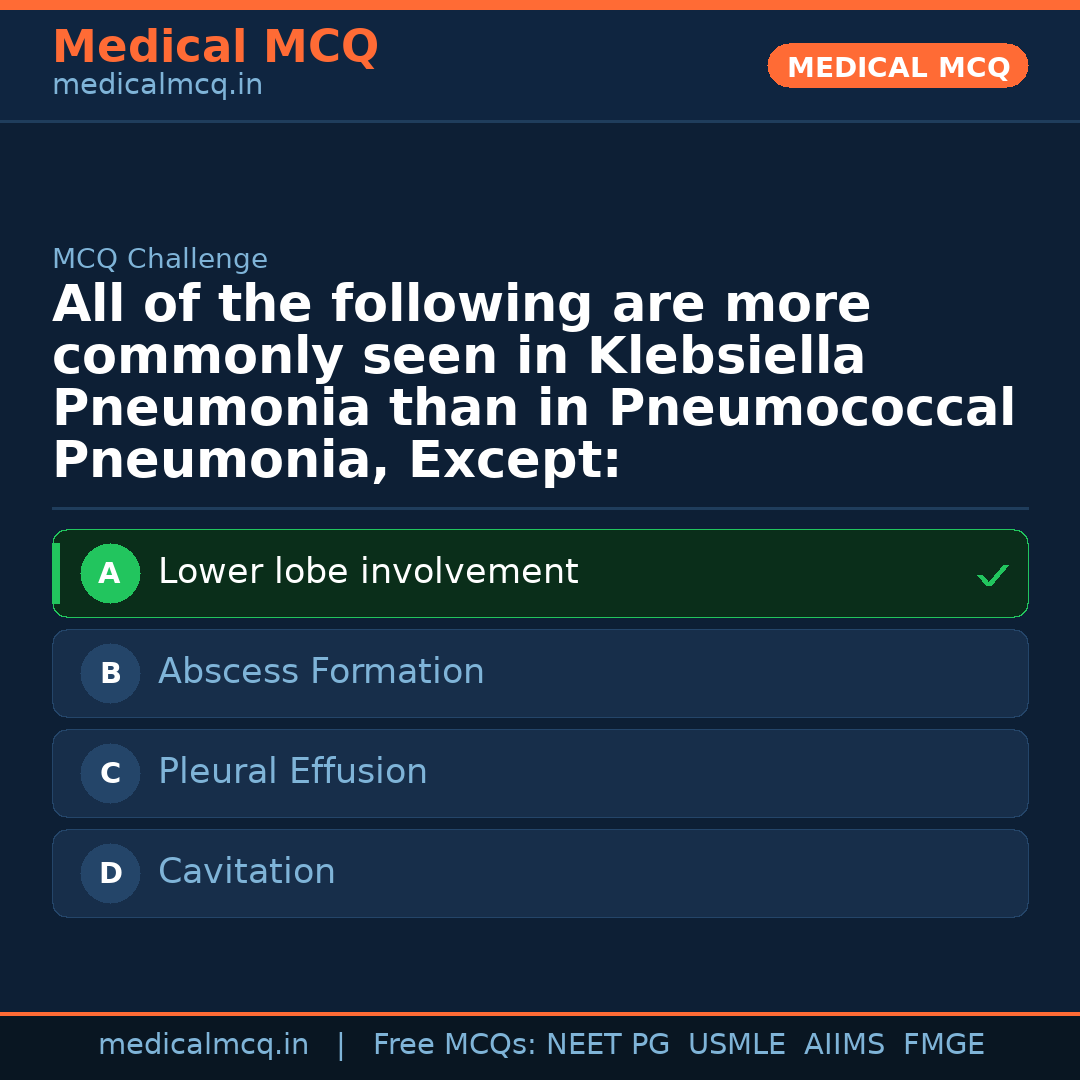Choose the "Abscess Formation" answer text
The width and height of the screenshot is (1080, 1080).
point(321,672)
